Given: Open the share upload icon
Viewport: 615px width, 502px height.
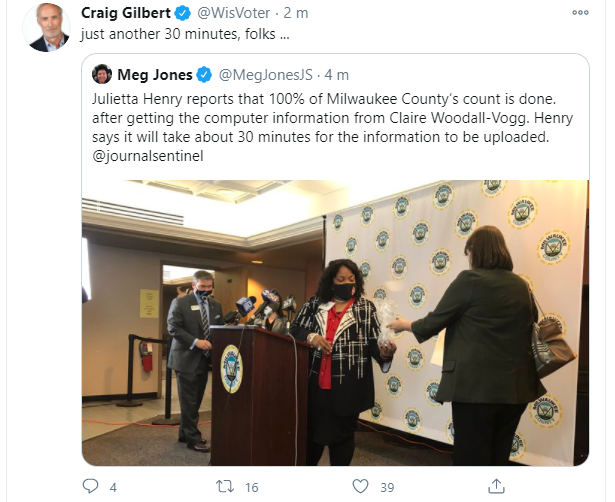Looking at the screenshot, I should click(x=496, y=486).
